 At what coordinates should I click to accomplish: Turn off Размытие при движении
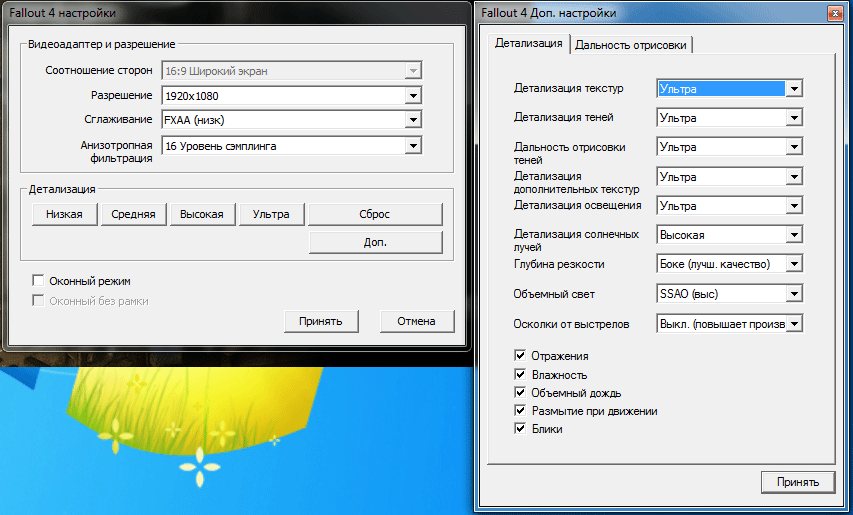(x=520, y=411)
